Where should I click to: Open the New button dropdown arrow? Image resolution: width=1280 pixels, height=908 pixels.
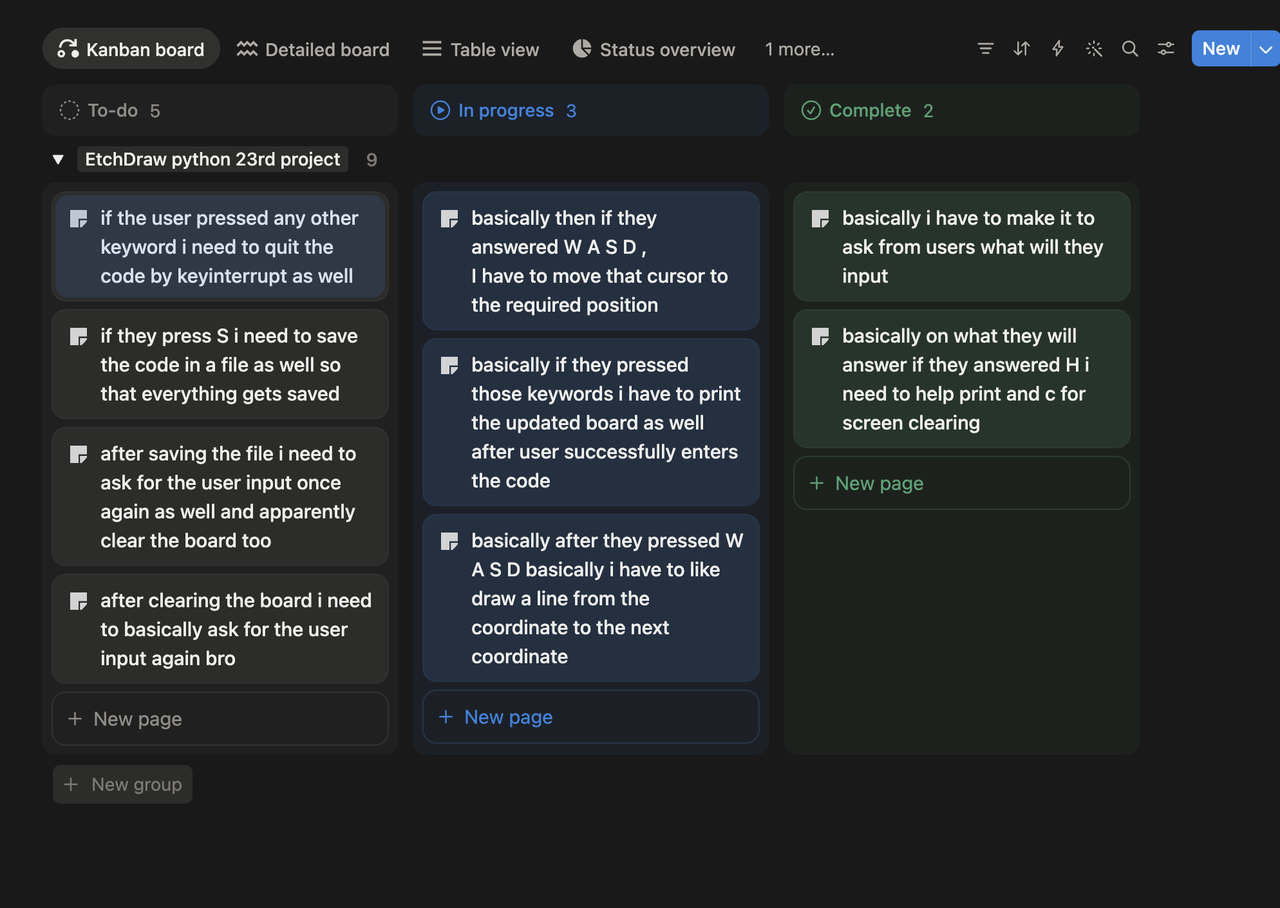[x=1265, y=49]
